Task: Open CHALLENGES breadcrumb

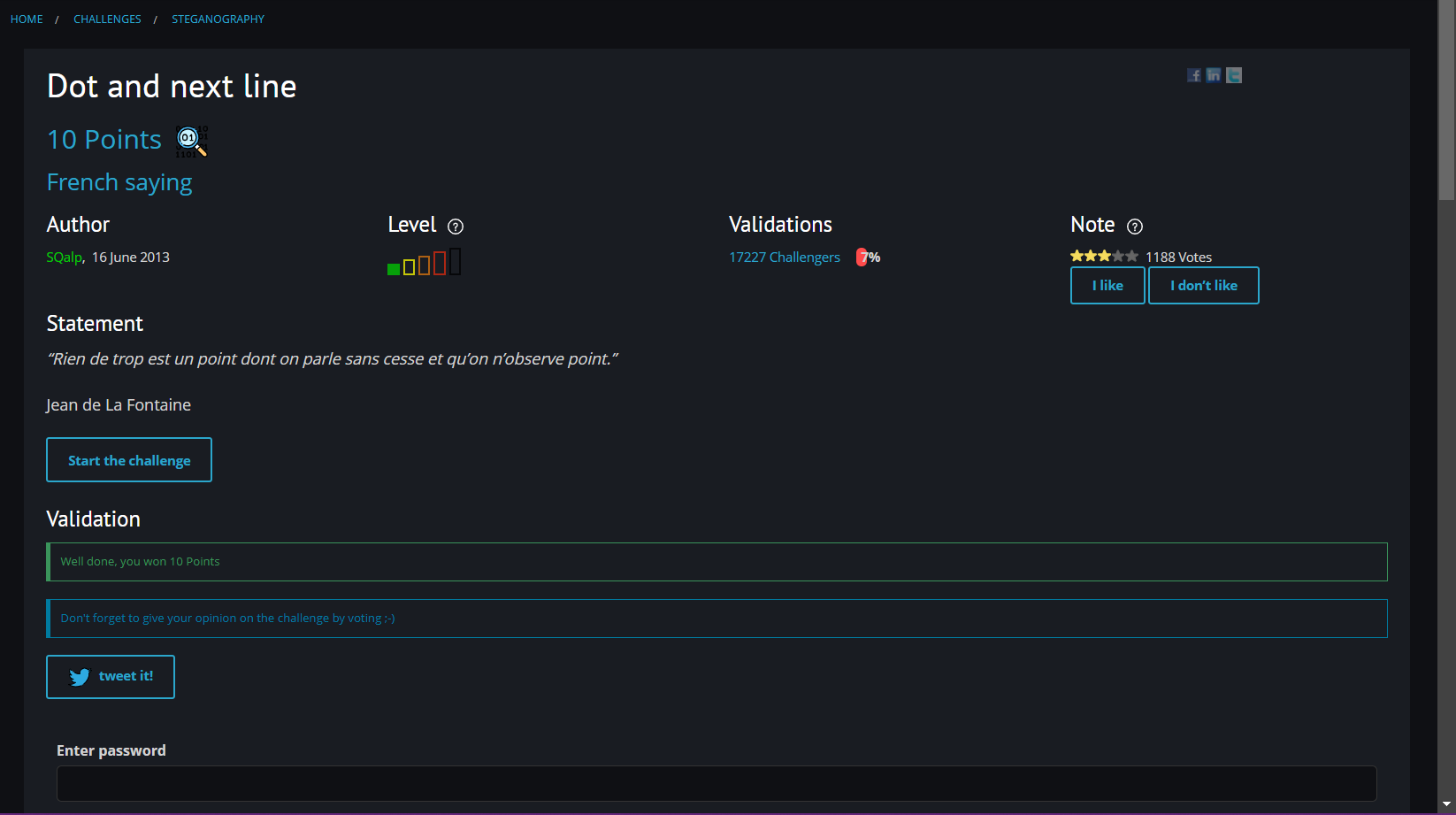Action: tap(107, 19)
